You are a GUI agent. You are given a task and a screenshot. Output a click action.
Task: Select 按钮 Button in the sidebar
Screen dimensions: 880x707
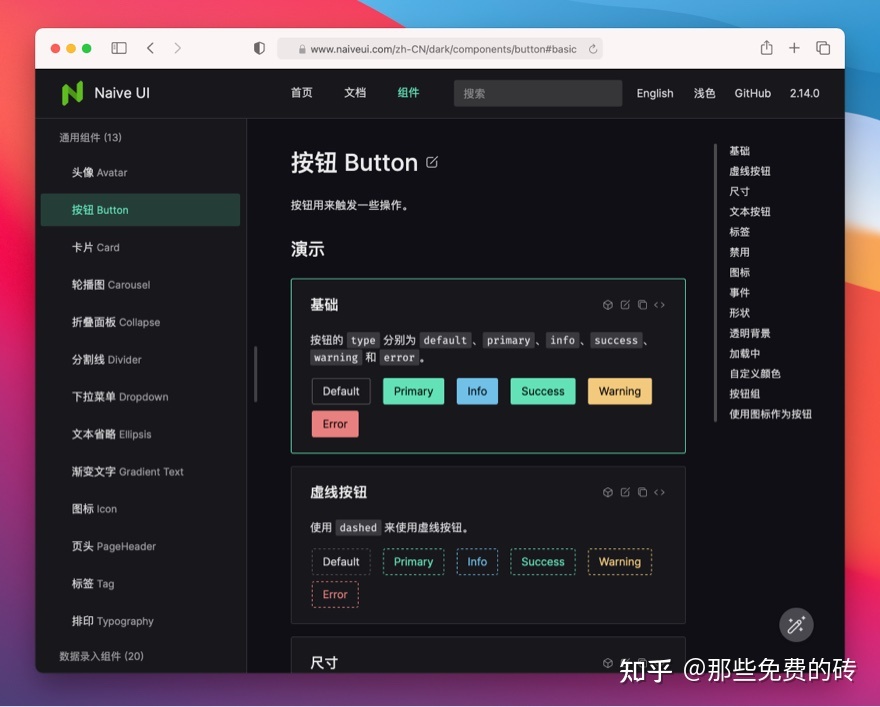tap(140, 210)
